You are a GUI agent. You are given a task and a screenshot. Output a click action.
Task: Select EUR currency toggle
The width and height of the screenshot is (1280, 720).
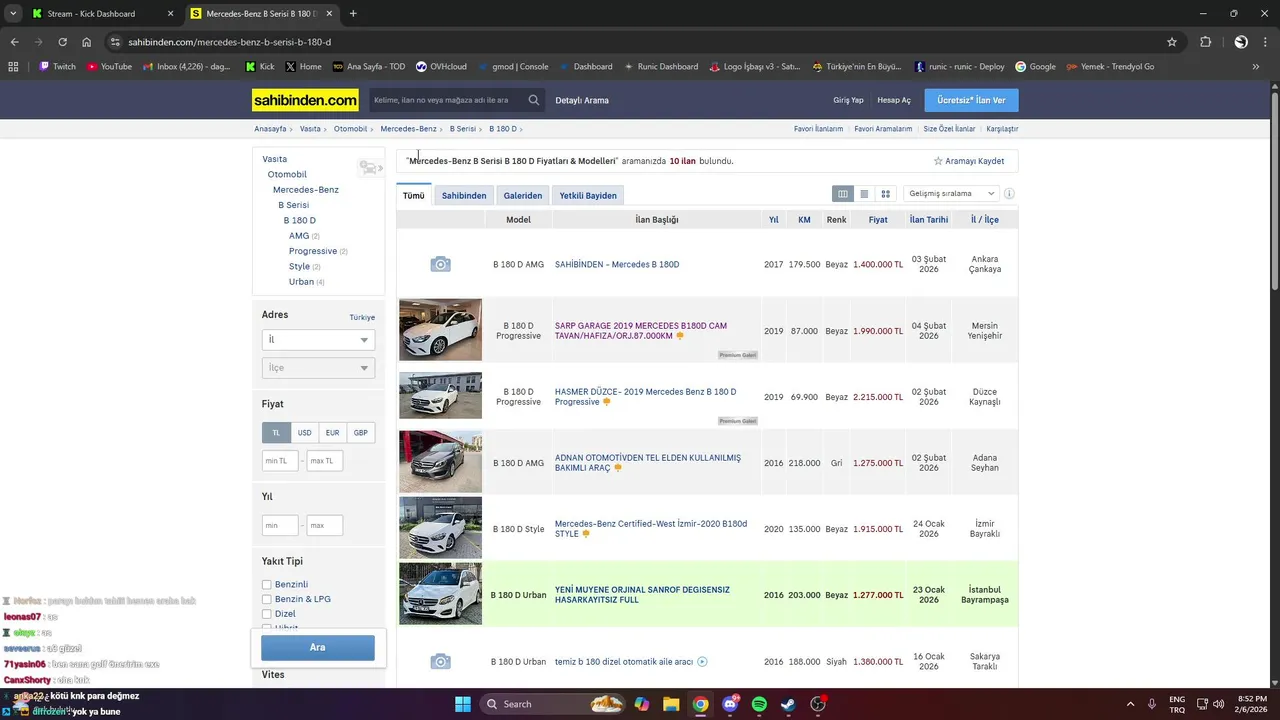332,433
